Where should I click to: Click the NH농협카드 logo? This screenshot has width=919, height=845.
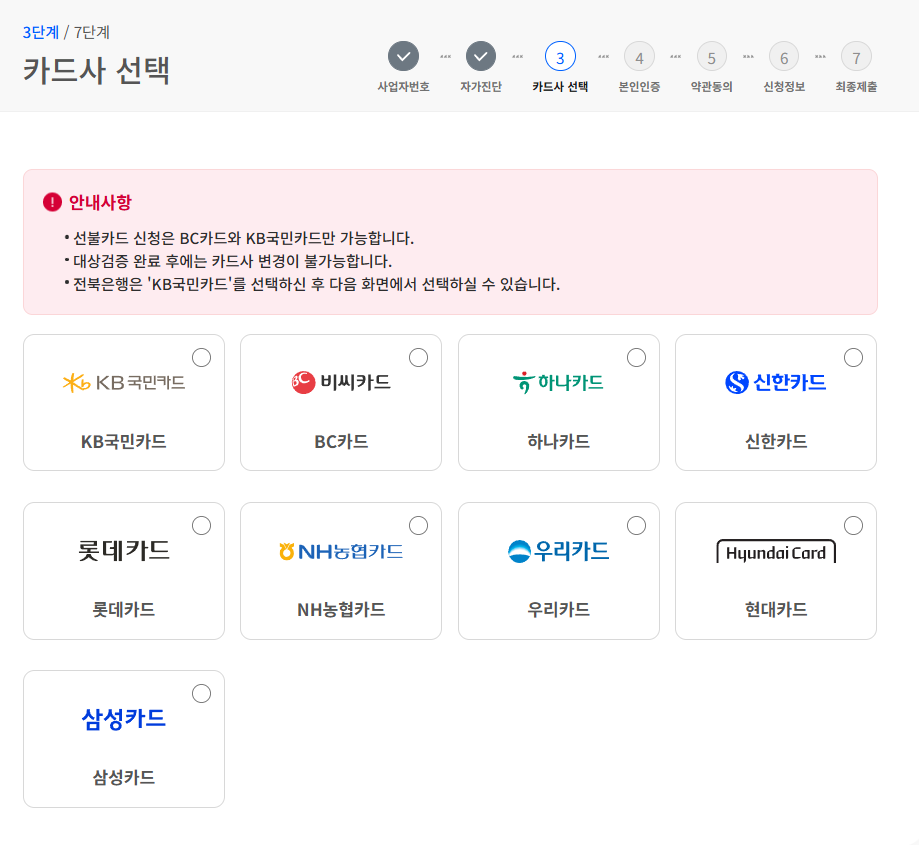coord(341,551)
